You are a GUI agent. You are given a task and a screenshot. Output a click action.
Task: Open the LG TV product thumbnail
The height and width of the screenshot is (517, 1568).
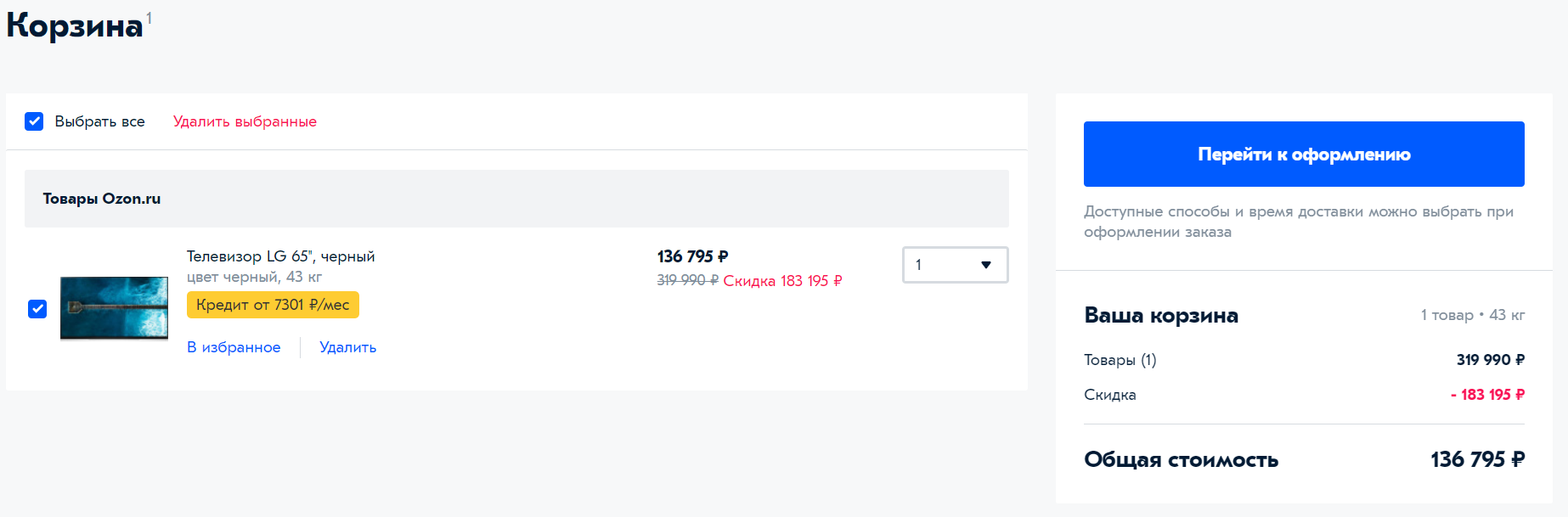(x=114, y=308)
